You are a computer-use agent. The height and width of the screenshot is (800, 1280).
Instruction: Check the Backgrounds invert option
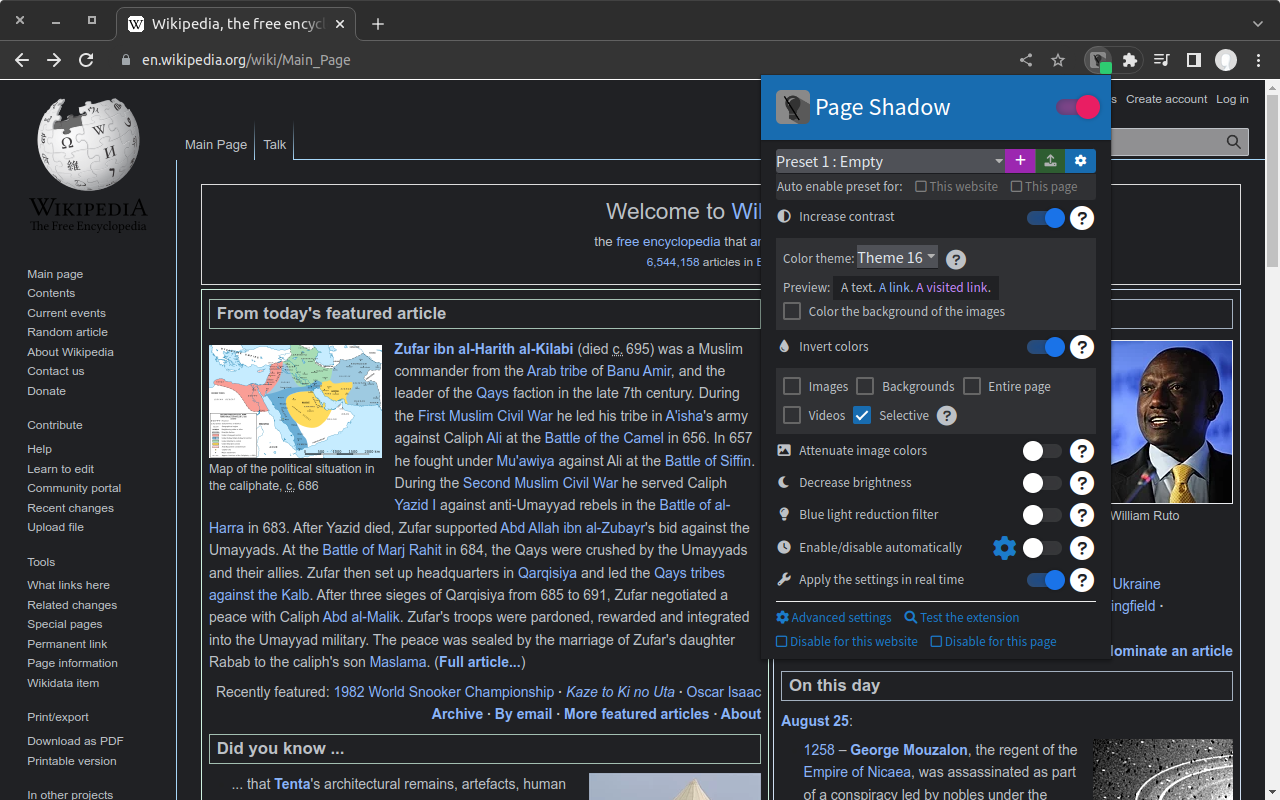(x=865, y=386)
